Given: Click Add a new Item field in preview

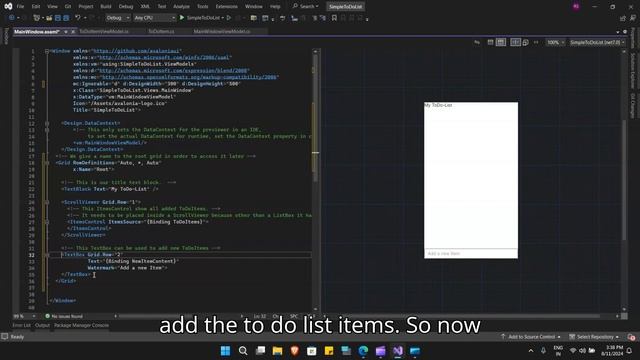Looking at the screenshot, I should (x=471, y=253).
